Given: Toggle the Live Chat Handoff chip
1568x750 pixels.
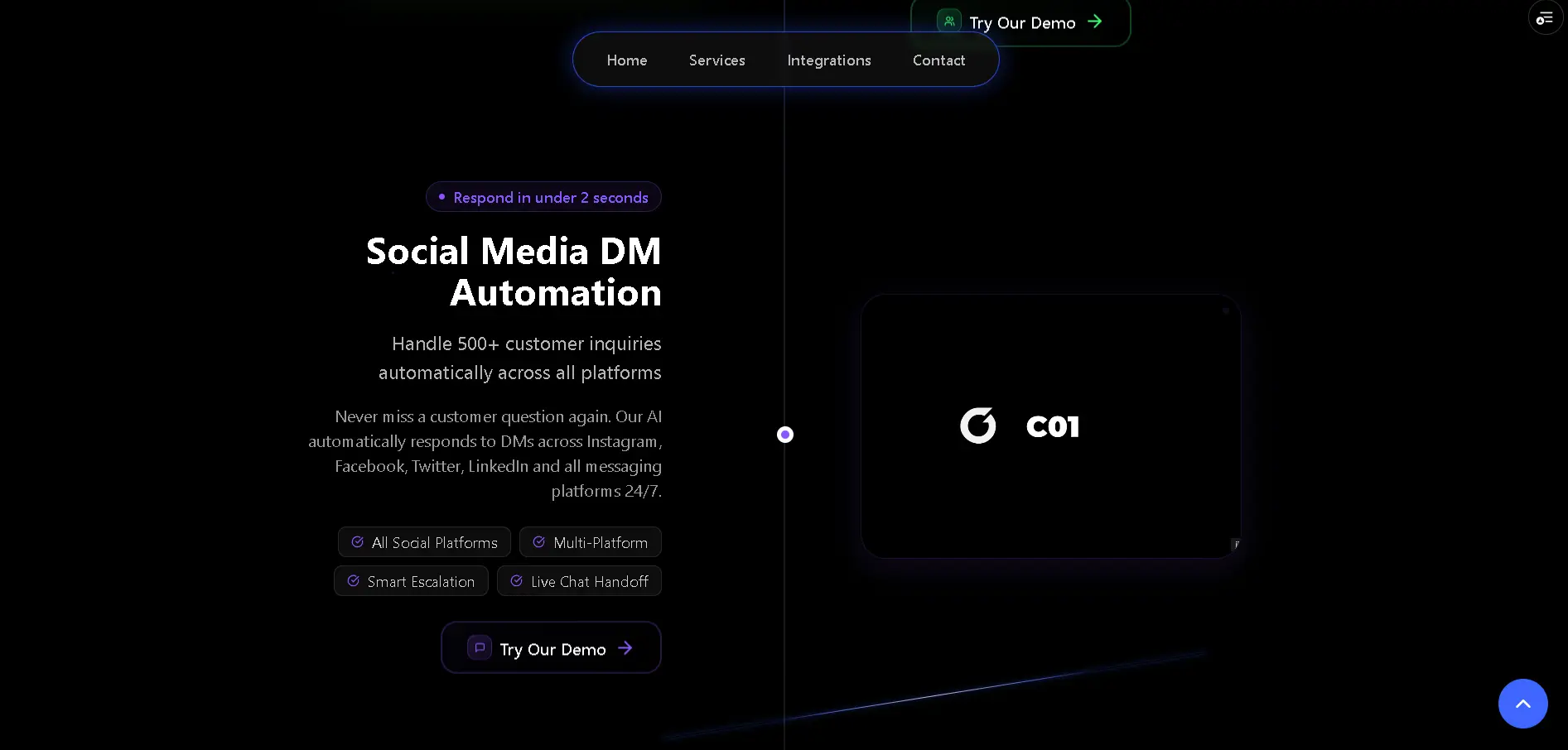Looking at the screenshot, I should [579, 580].
